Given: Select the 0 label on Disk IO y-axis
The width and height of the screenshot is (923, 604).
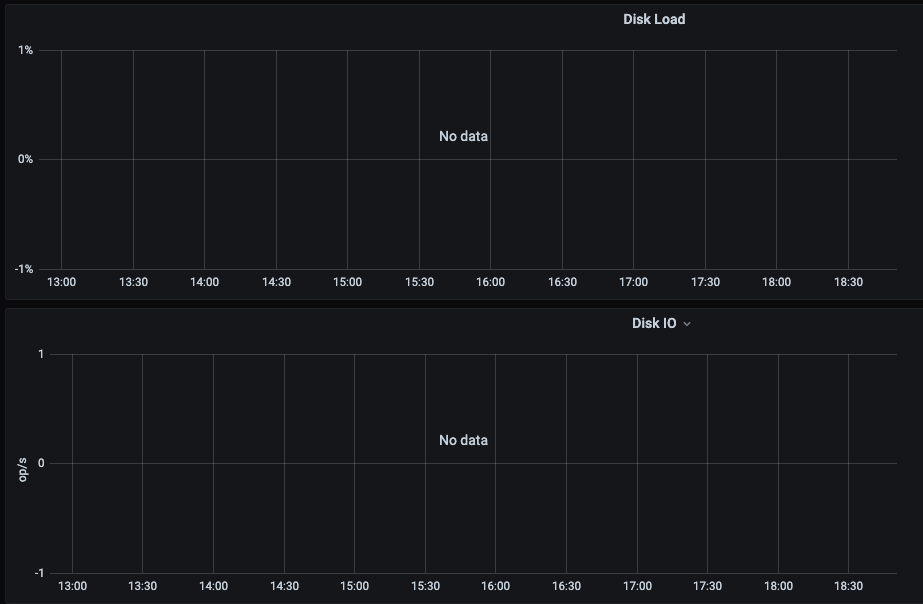Looking at the screenshot, I should point(41,463).
